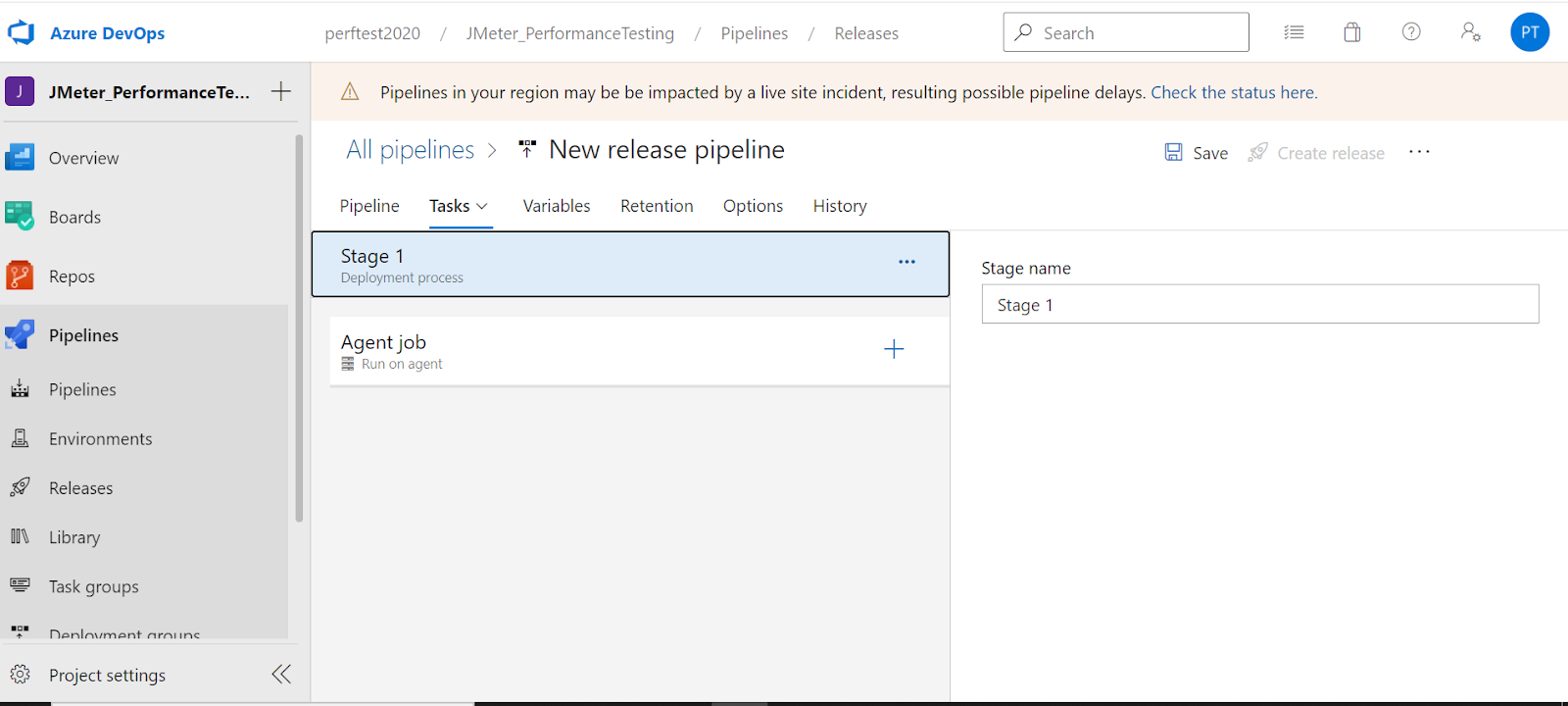Viewport: 1568px width, 706px height.
Task: Click Check the status here link
Action: (x=1234, y=92)
